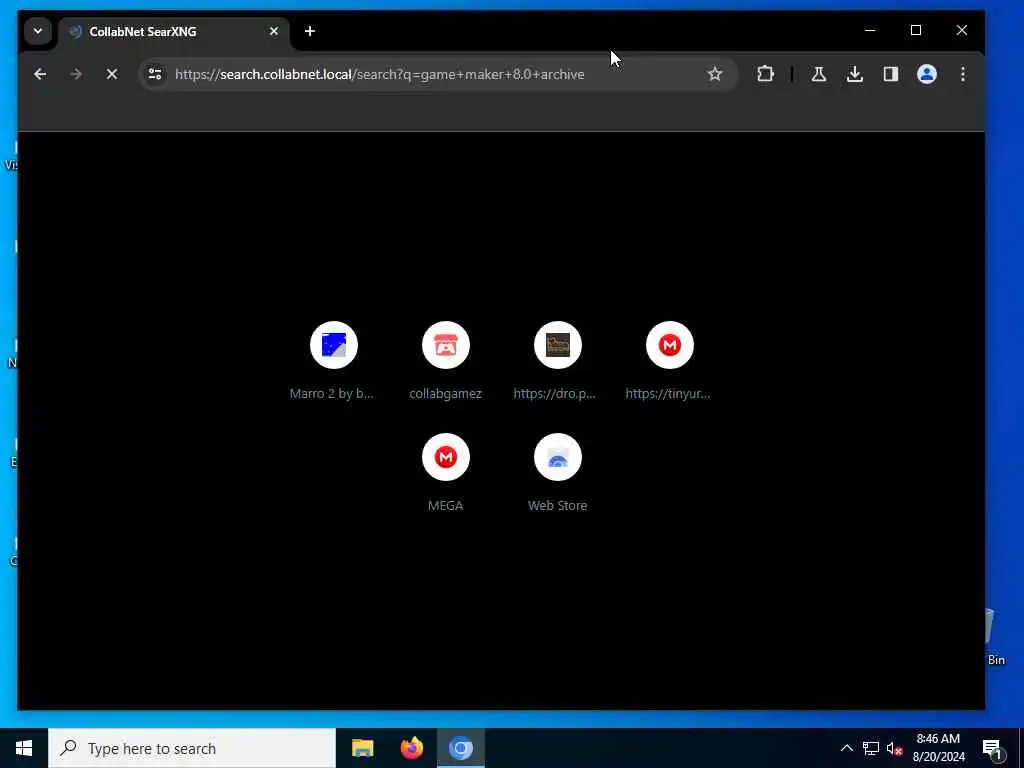Toggle the browser side panel
The height and width of the screenshot is (768, 1024).
click(890, 74)
